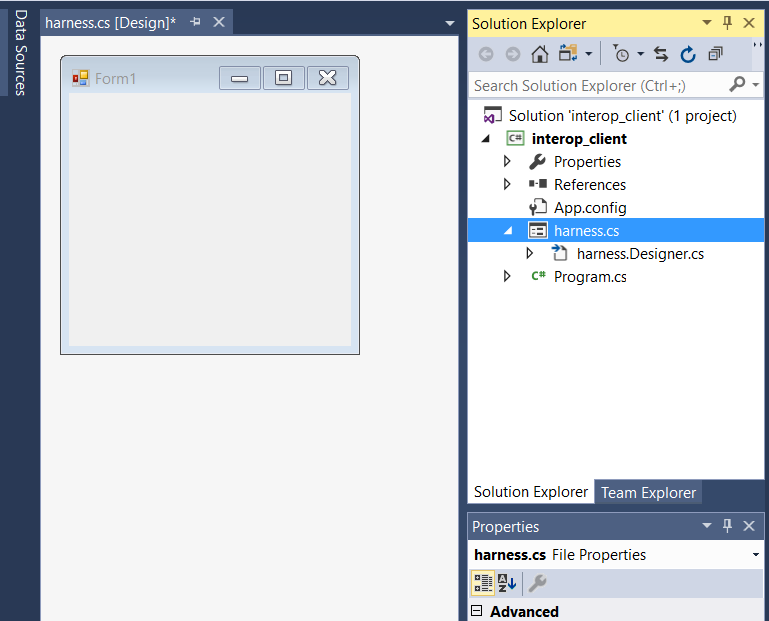Open the Pending Changes Filter dropdown arrow

tap(641, 54)
